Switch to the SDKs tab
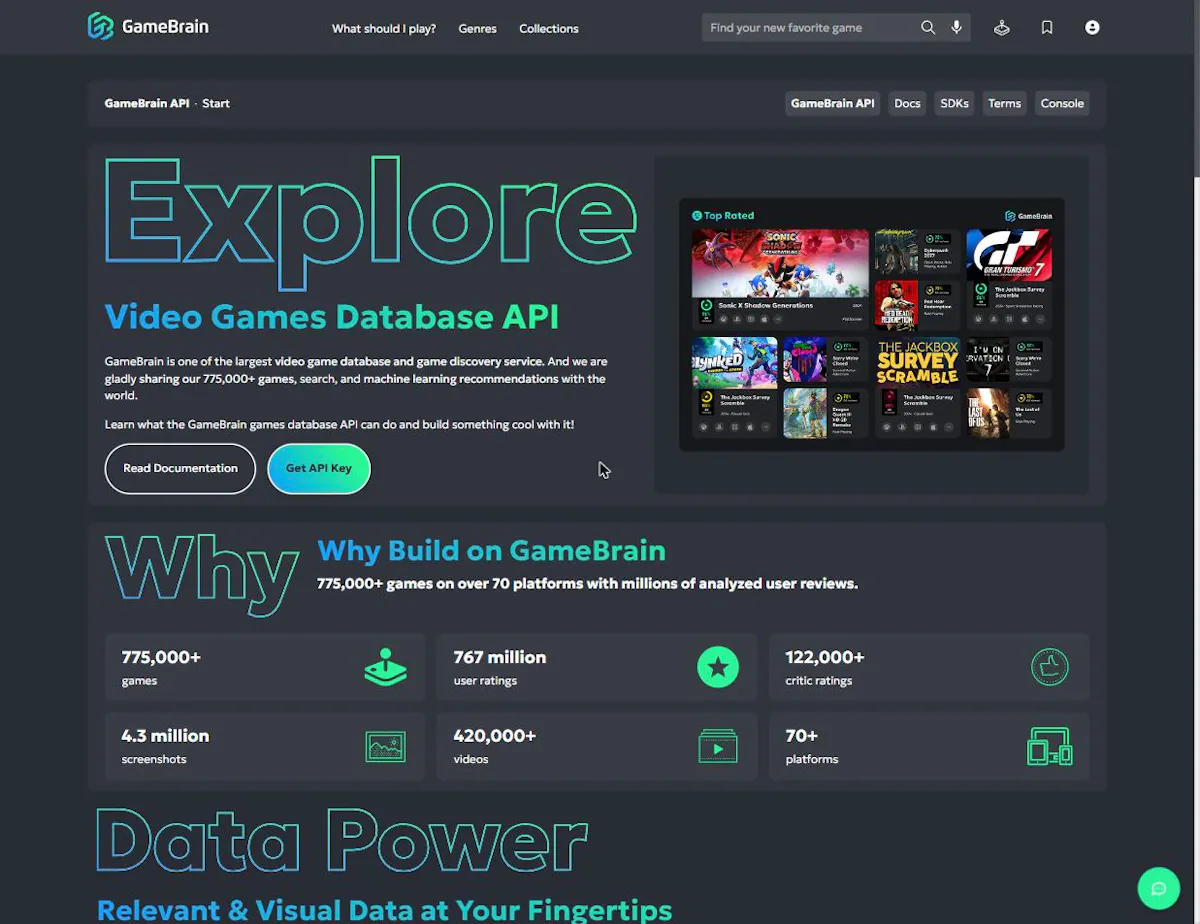The height and width of the screenshot is (924, 1200). [x=954, y=103]
